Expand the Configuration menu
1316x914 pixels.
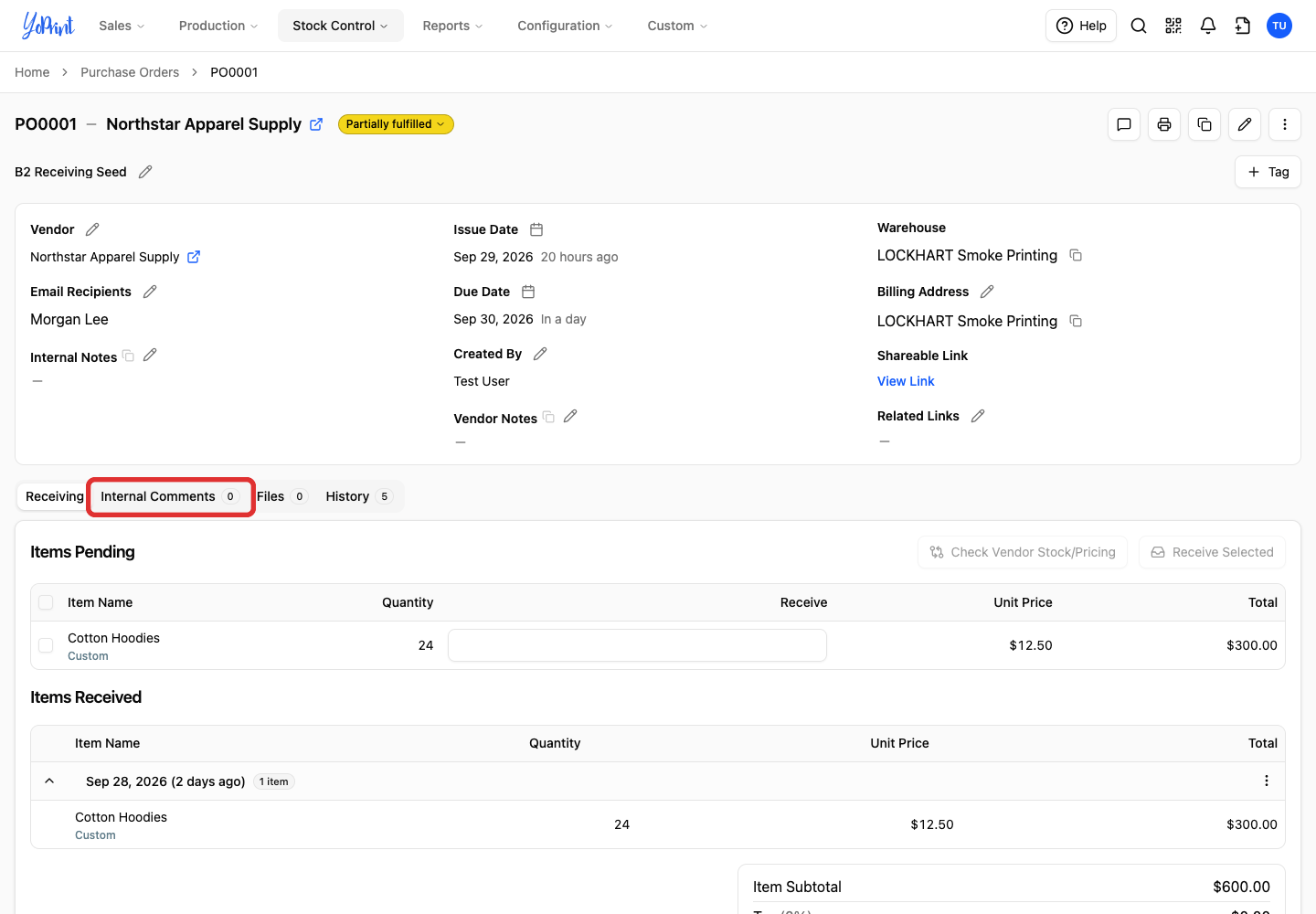[x=565, y=26]
